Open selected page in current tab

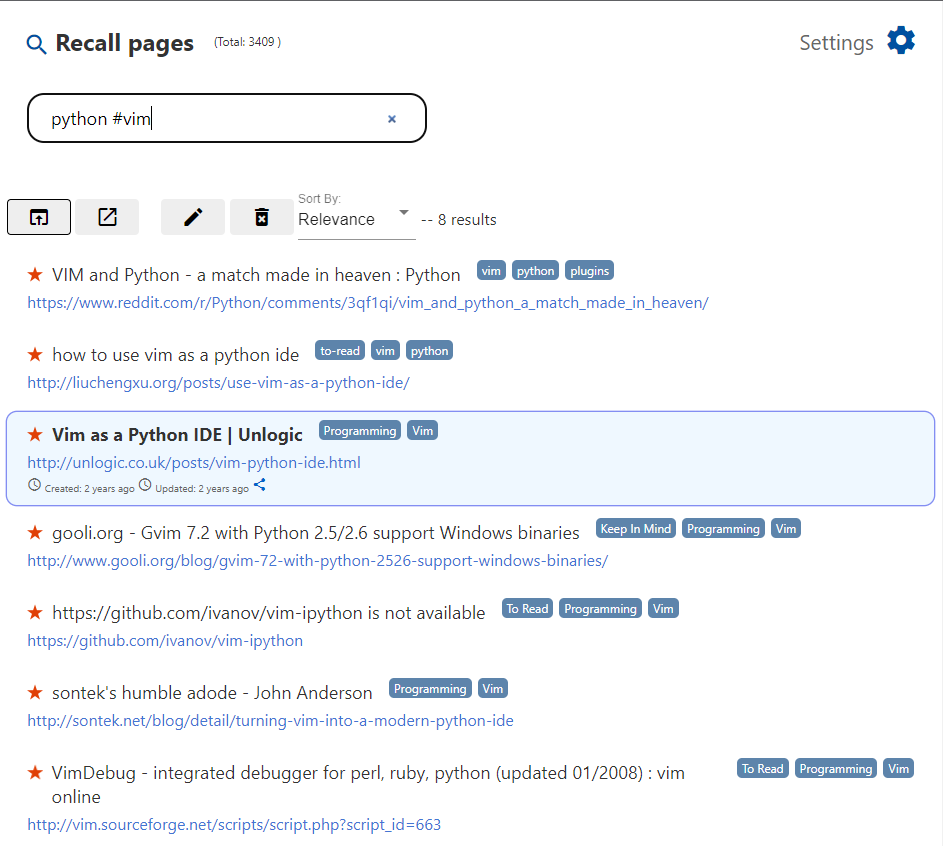tap(38, 216)
